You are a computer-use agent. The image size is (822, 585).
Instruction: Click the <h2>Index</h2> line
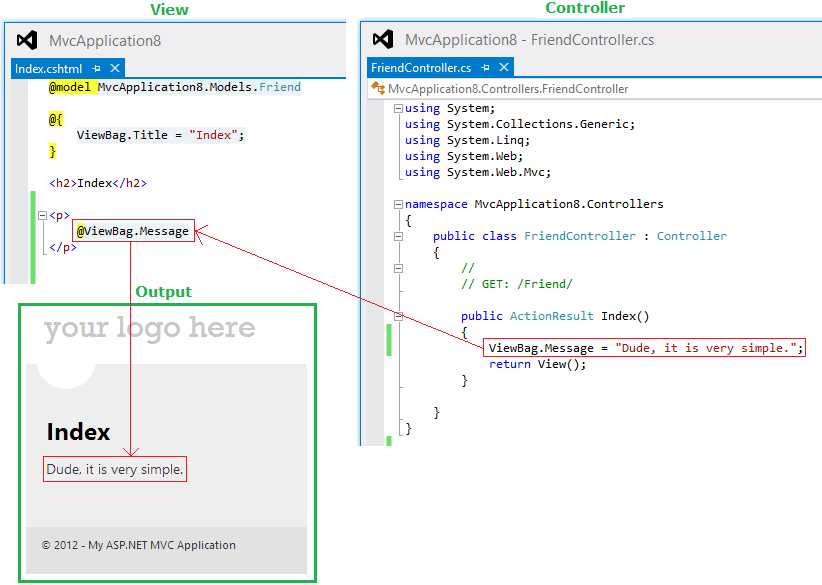[x=98, y=183]
